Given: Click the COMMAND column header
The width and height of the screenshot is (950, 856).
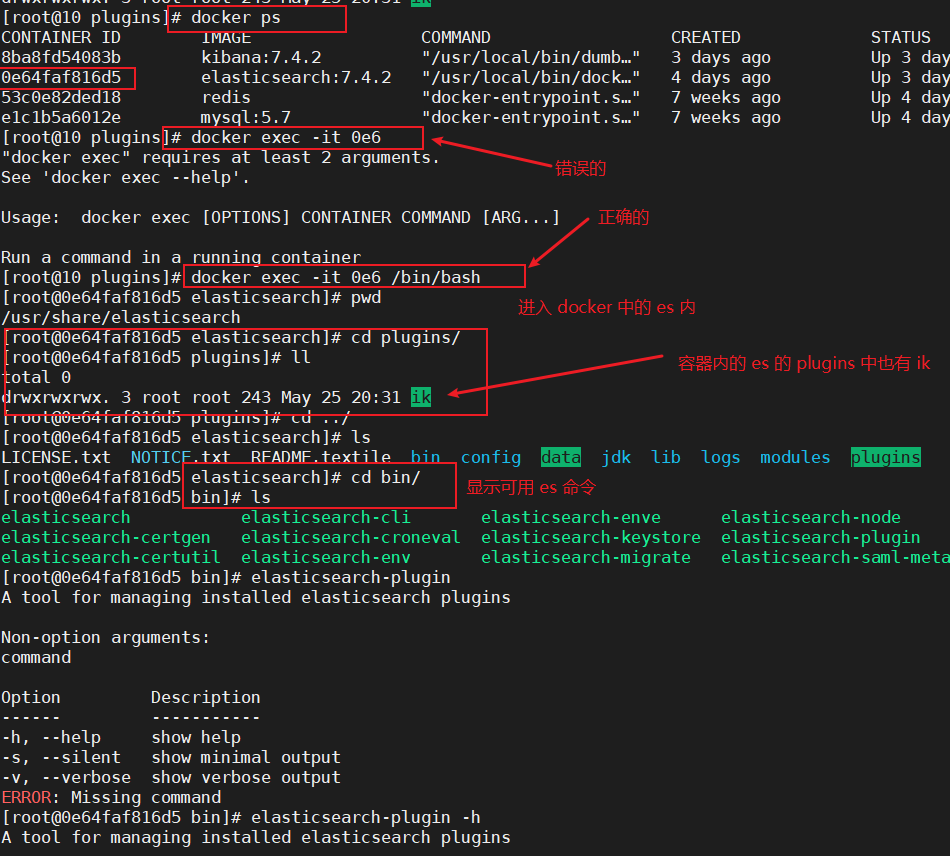Looking at the screenshot, I should point(456,38).
